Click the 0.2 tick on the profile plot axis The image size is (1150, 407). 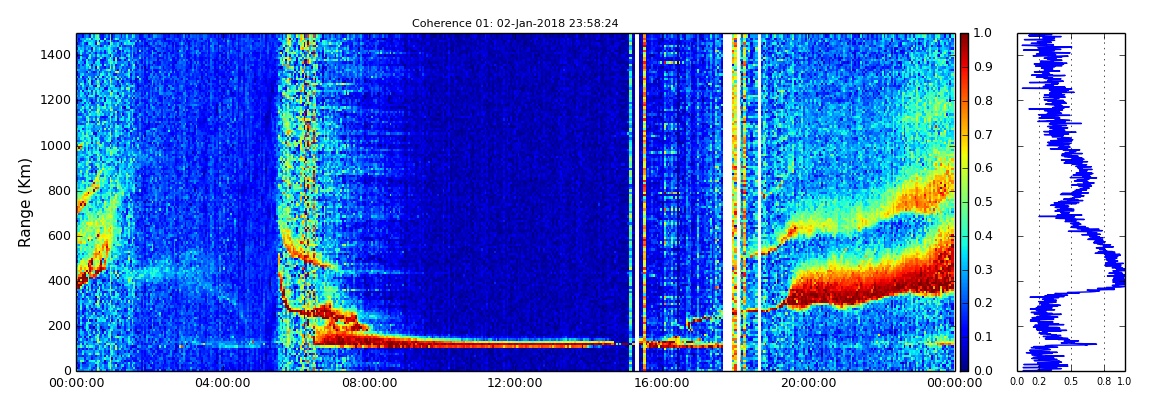tap(1039, 382)
